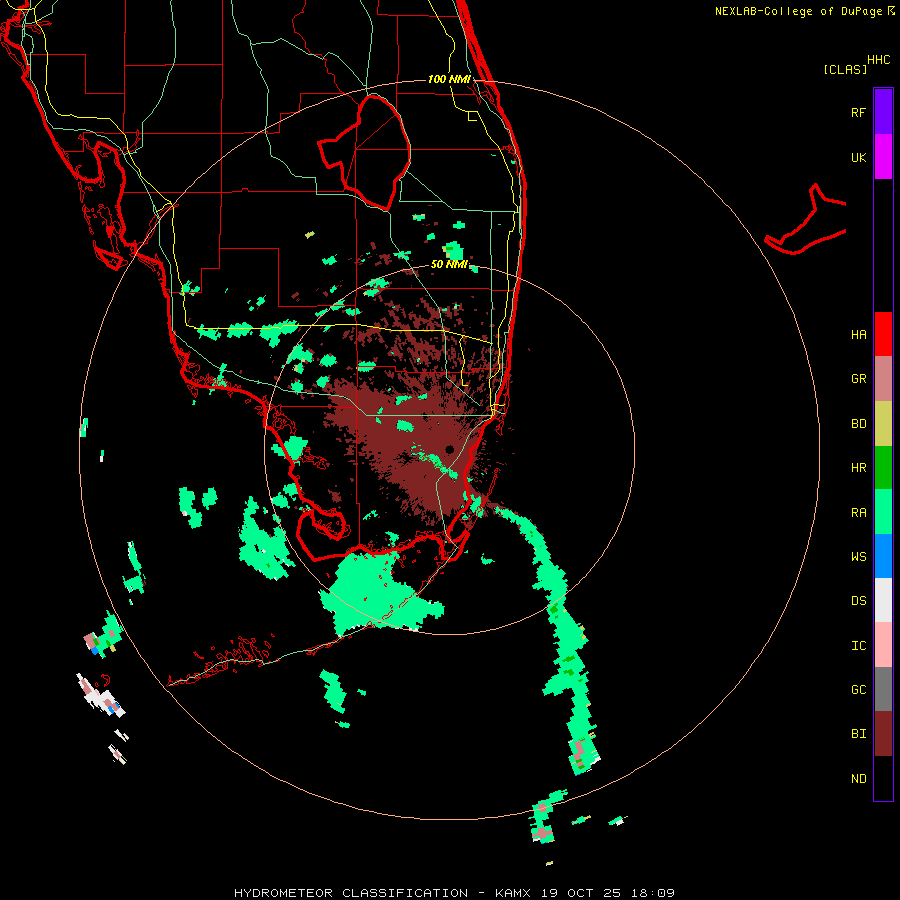Click the GC legend label
900x900 pixels.
(x=858, y=690)
